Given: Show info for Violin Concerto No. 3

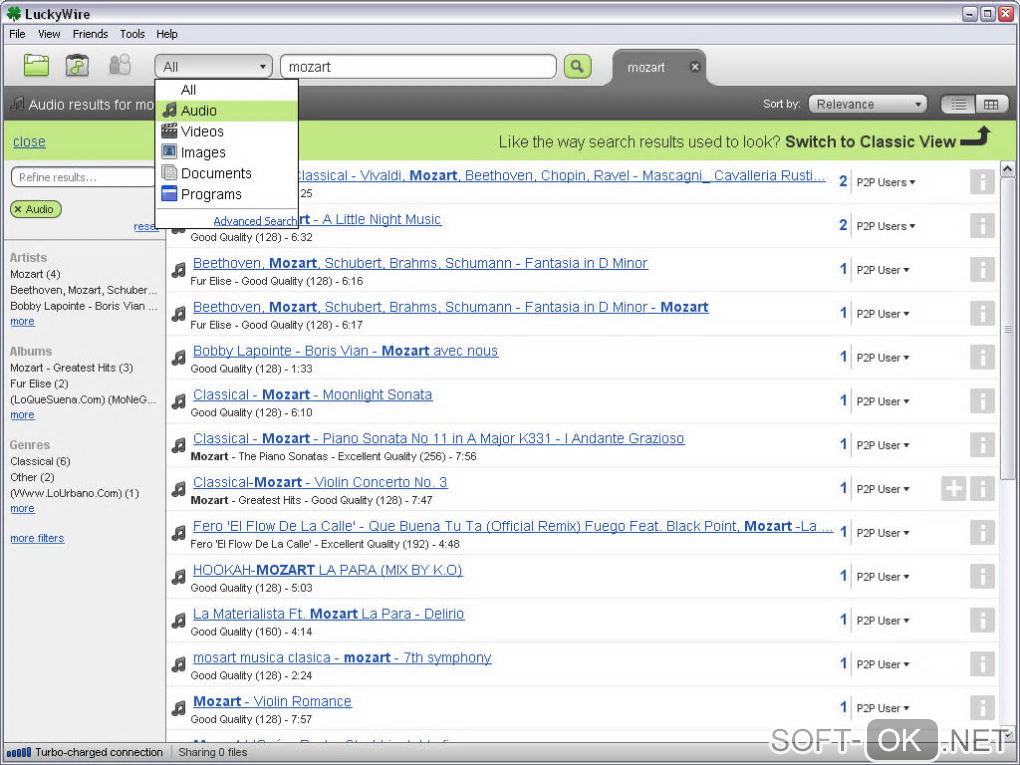Looking at the screenshot, I should (982, 489).
